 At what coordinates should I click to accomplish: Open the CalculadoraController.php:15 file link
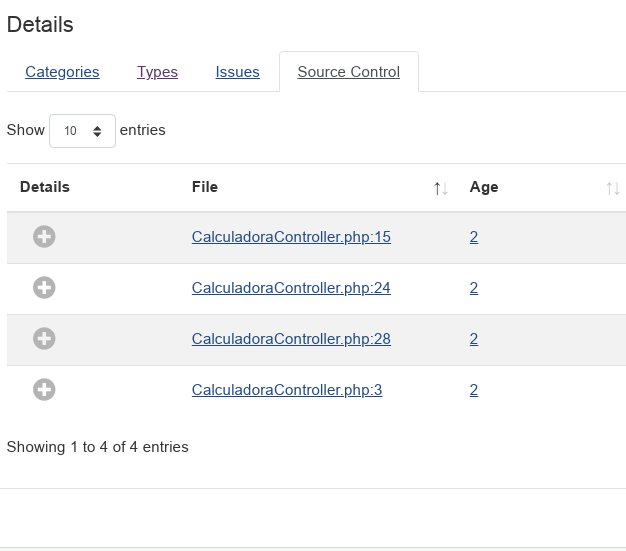[291, 237]
